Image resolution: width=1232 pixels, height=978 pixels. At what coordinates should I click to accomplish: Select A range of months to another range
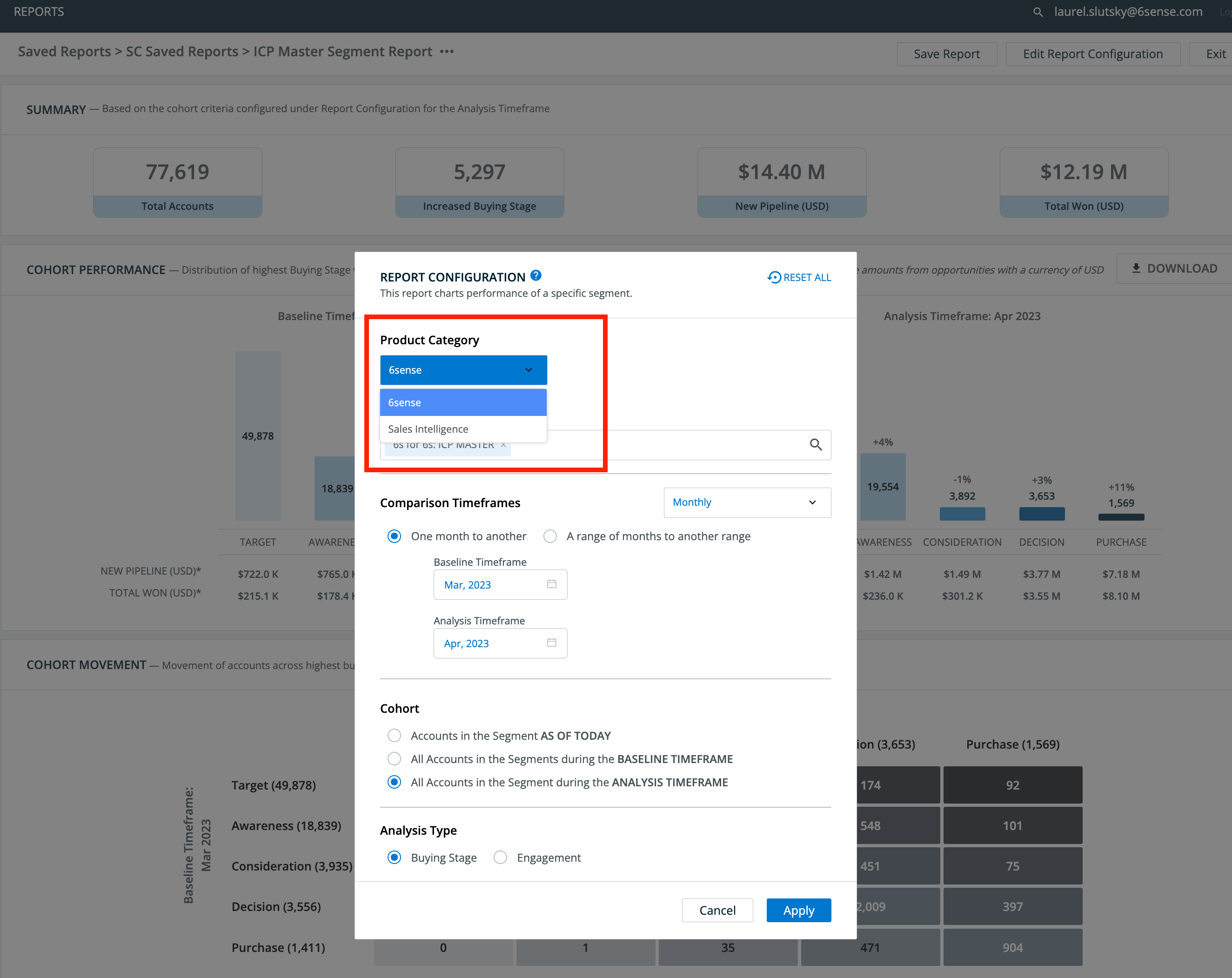[550, 536]
